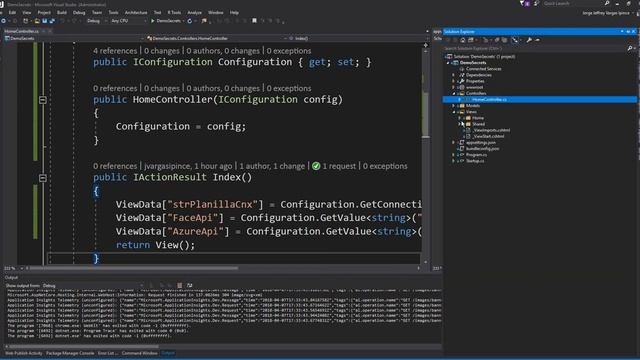The image size is (640, 360).
Task: Click the 1 author, 1 change CodeLens link
Action: click(272, 166)
